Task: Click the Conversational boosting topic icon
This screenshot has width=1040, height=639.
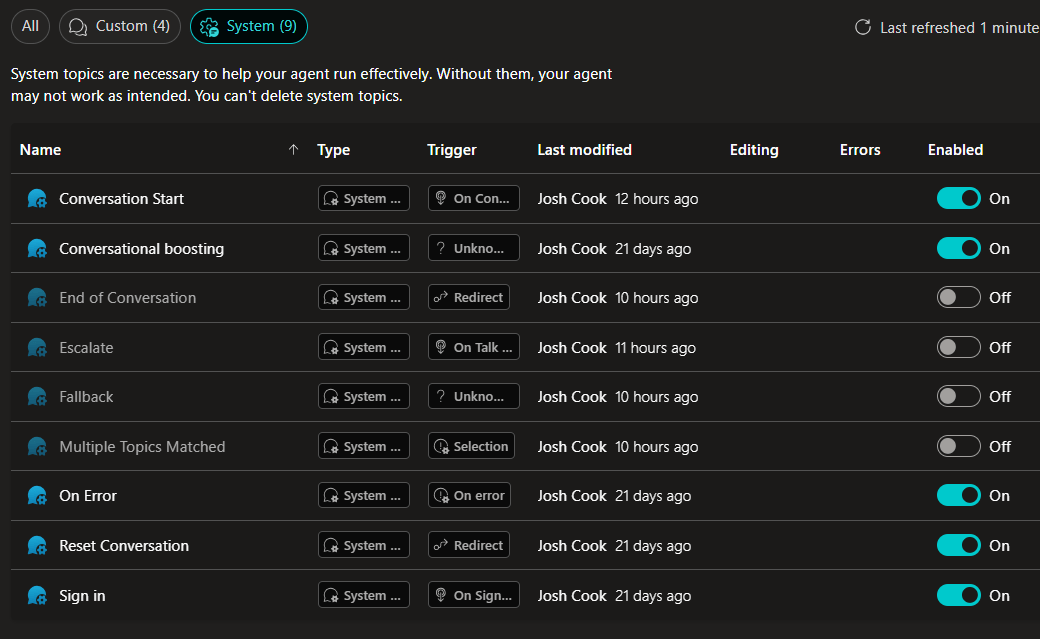Action: 37,248
